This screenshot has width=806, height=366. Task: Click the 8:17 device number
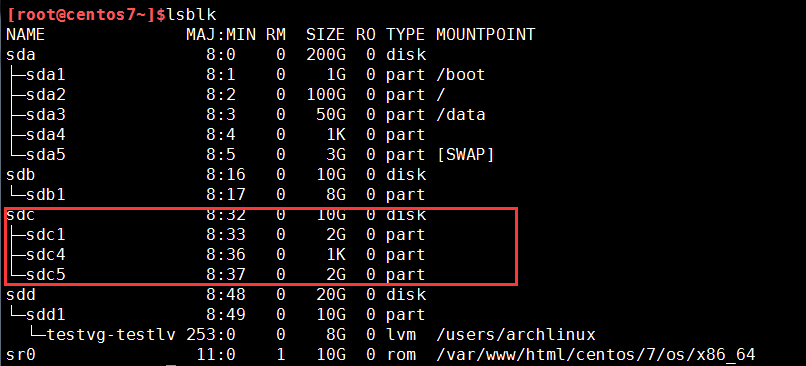tap(226, 195)
